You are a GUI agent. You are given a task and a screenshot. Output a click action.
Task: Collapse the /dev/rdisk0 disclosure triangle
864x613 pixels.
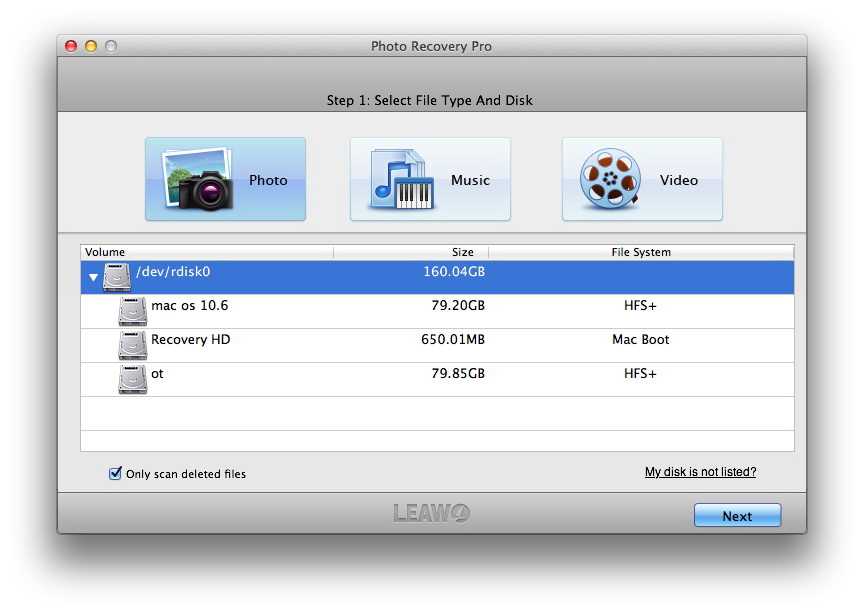coord(93,277)
